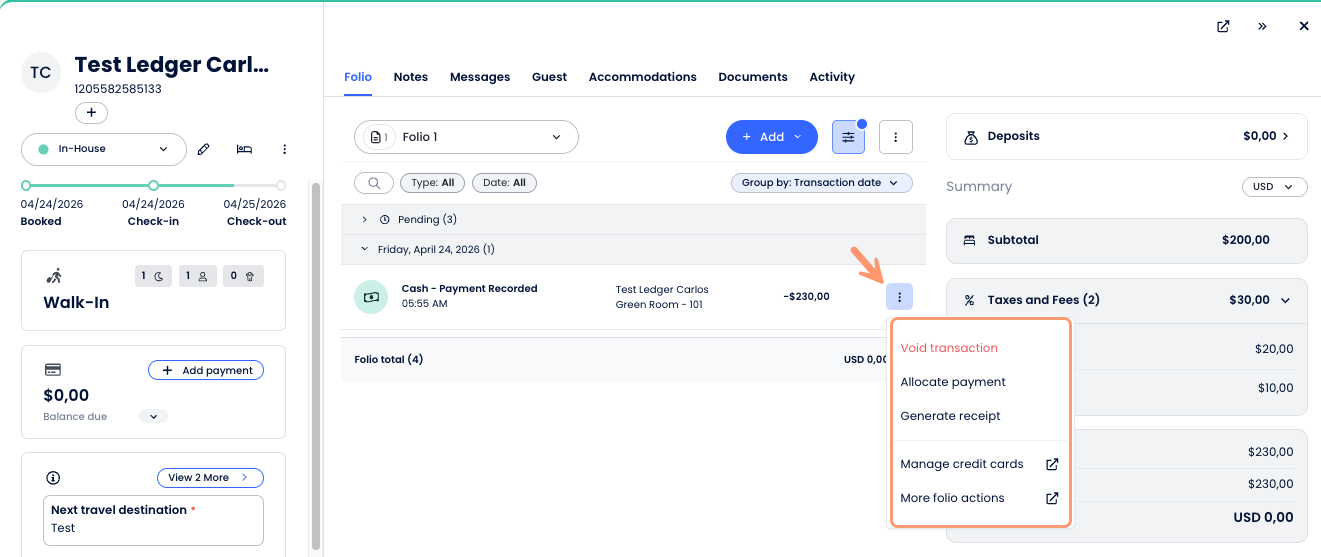Image resolution: width=1321 pixels, height=557 pixels.
Task: Collapse the Taxes and Fees section
Action: click(x=1285, y=300)
